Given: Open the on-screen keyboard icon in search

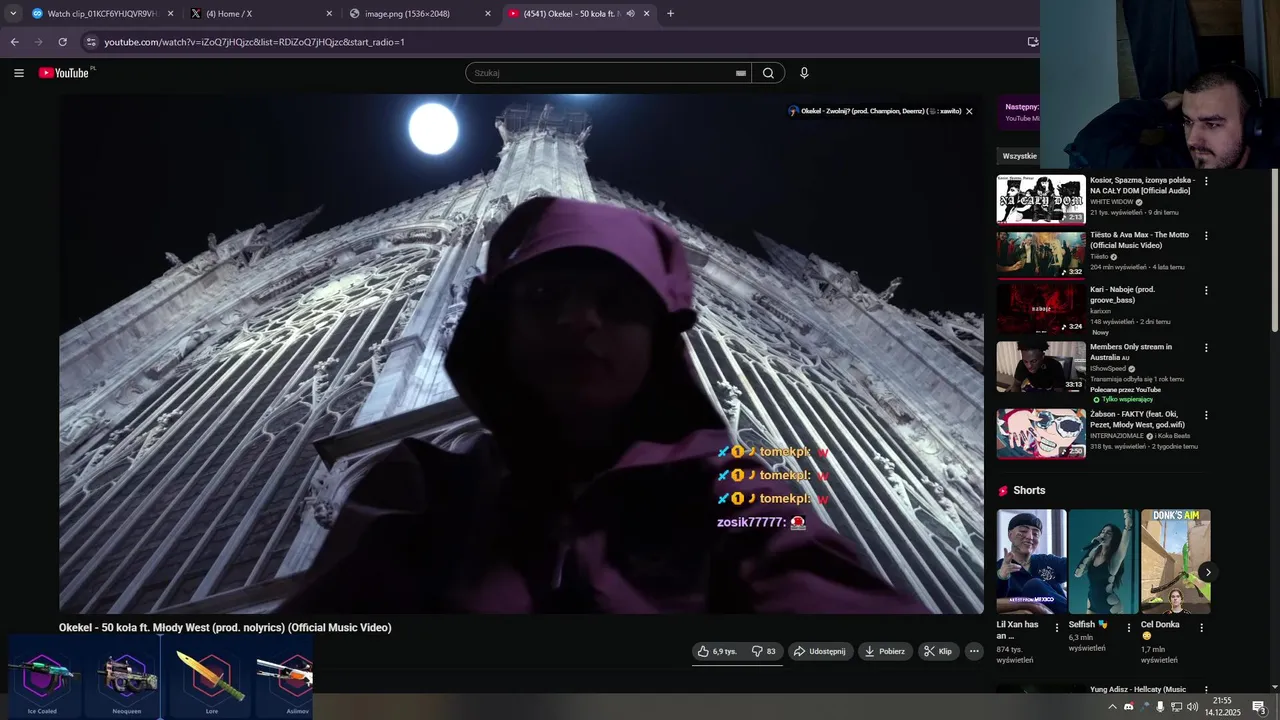Looking at the screenshot, I should (x=741, y=73).
